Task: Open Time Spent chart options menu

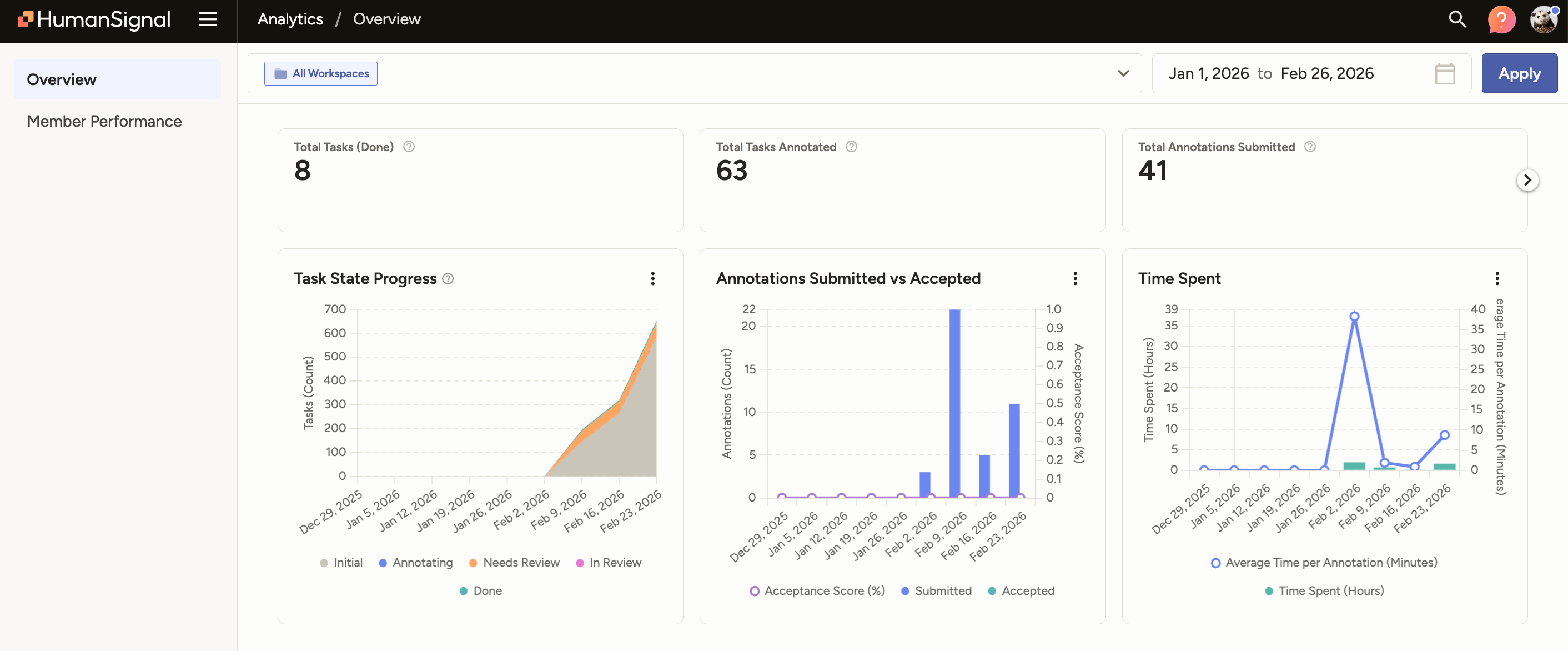Action: click(x=1497, y=279)
